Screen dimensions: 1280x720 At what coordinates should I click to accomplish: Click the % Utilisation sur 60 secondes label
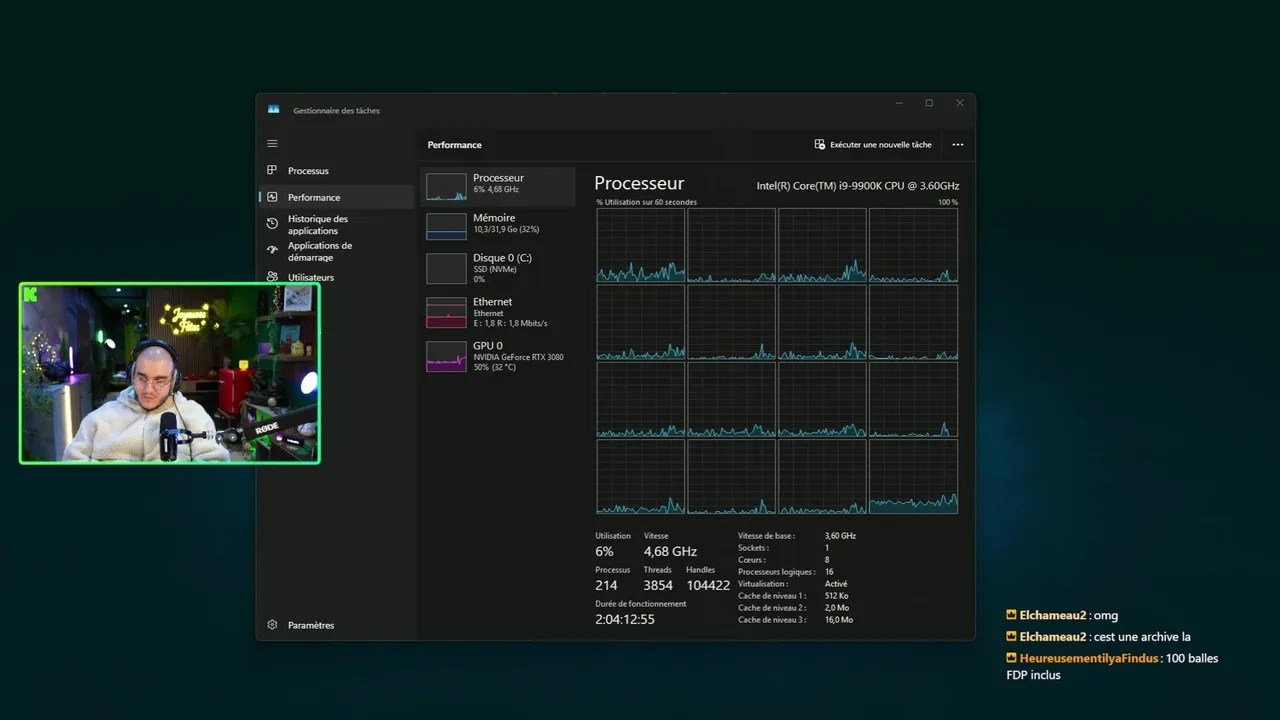646,202
